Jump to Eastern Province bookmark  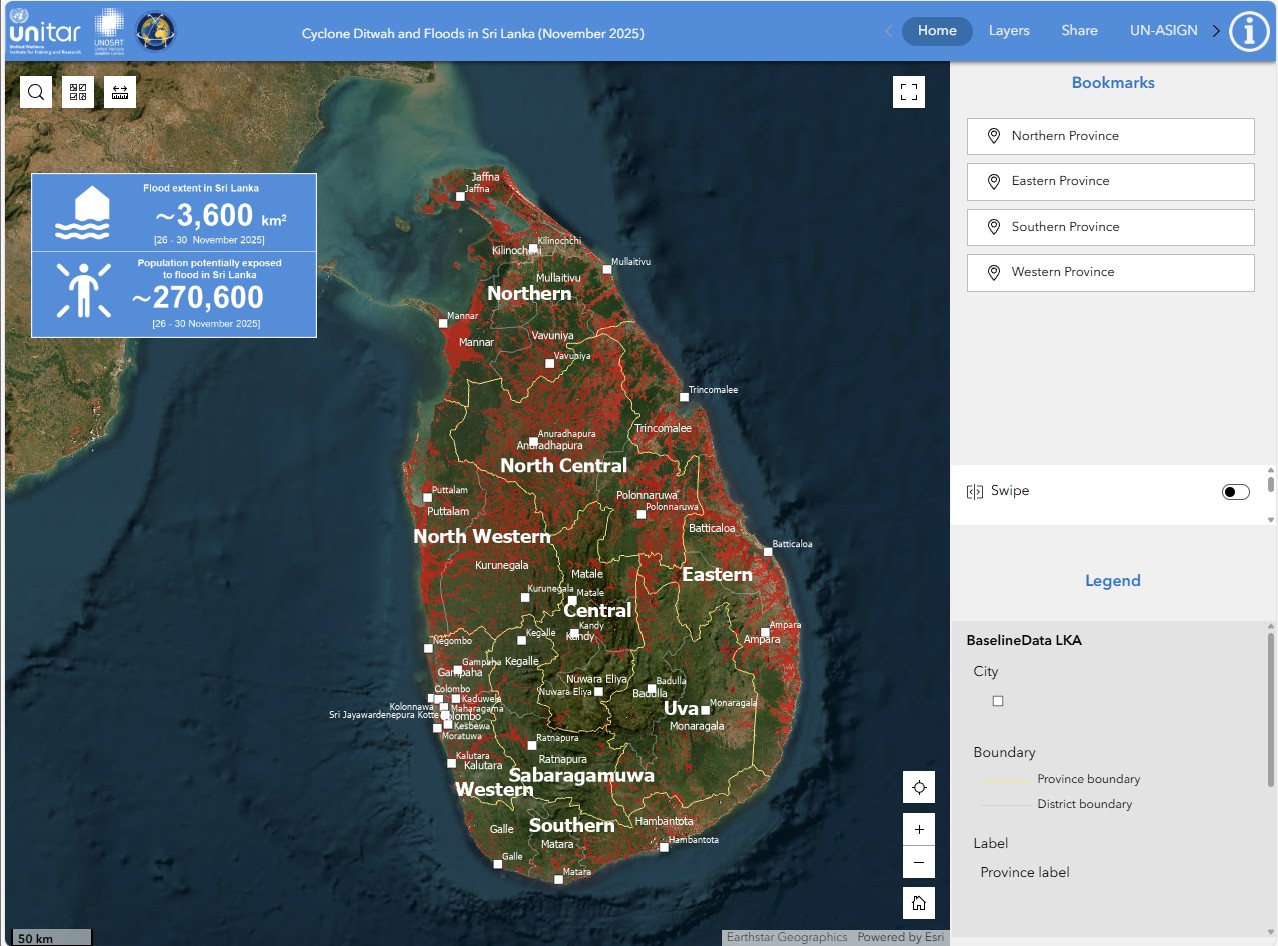tap(1110, 181)
